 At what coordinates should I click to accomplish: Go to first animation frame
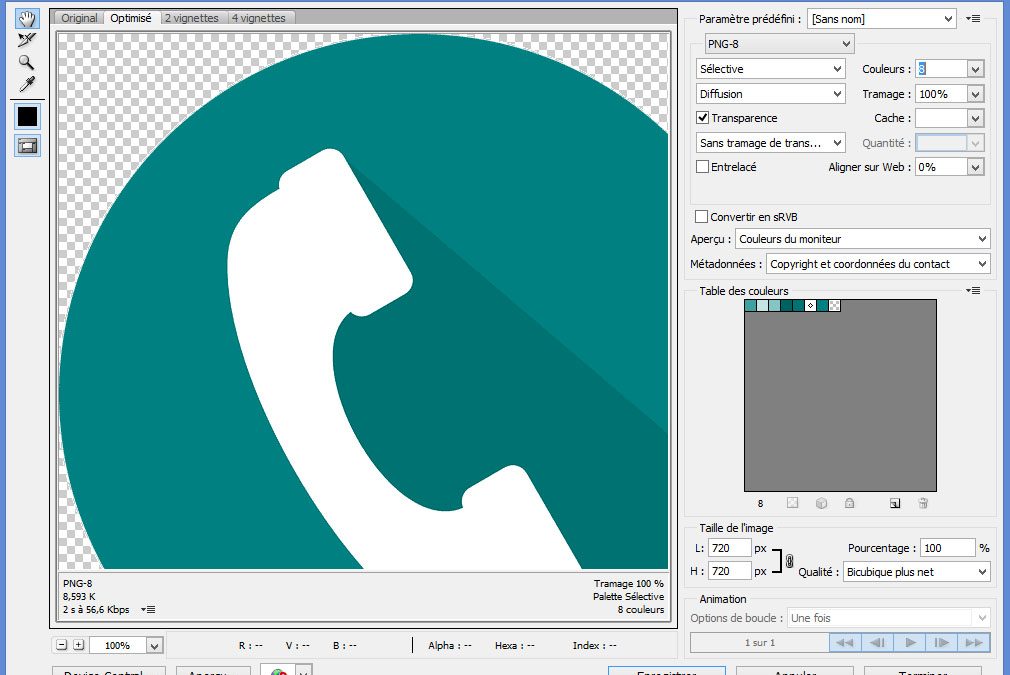844,642
